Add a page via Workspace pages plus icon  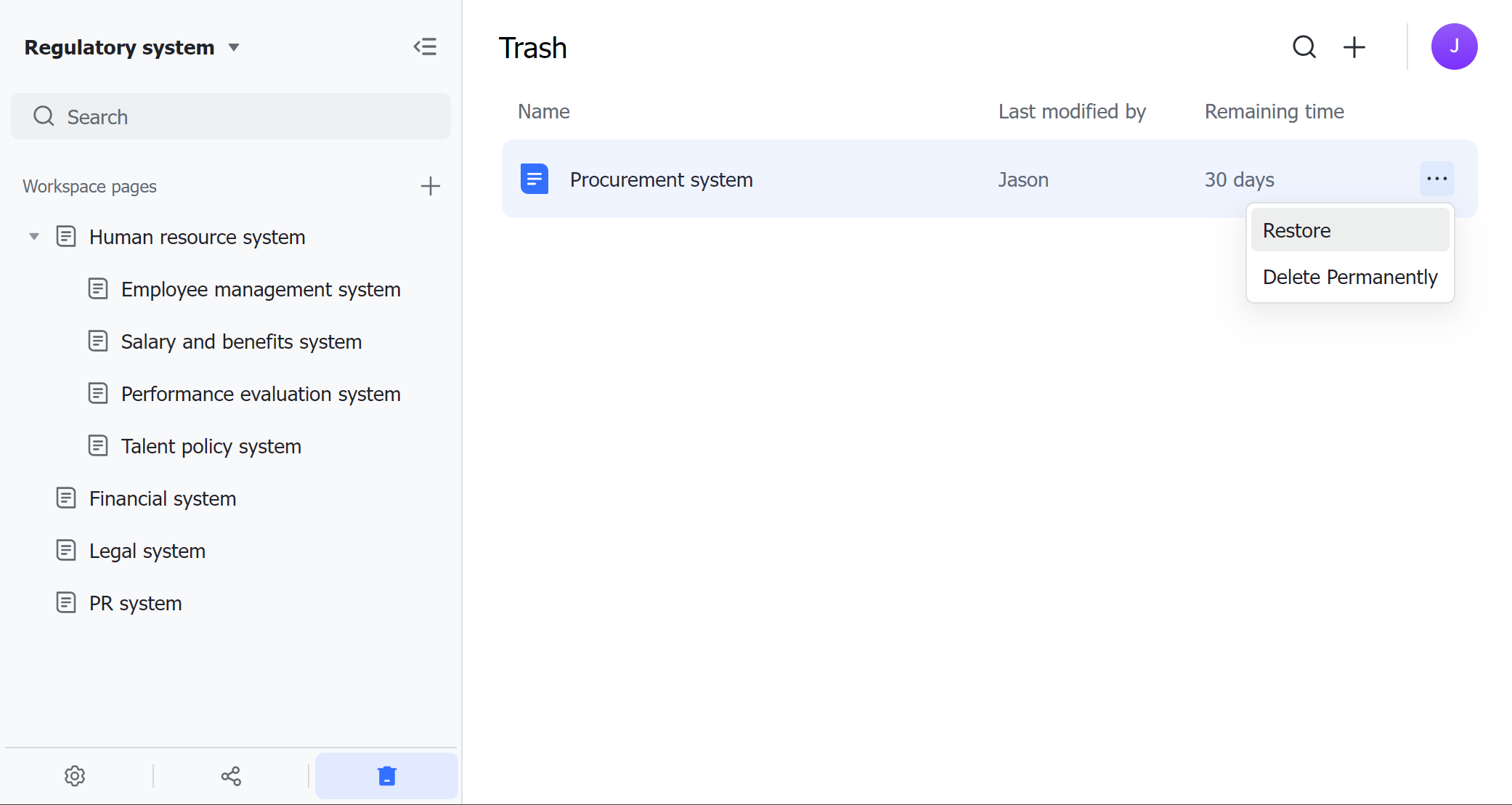(x=430, y=186)
